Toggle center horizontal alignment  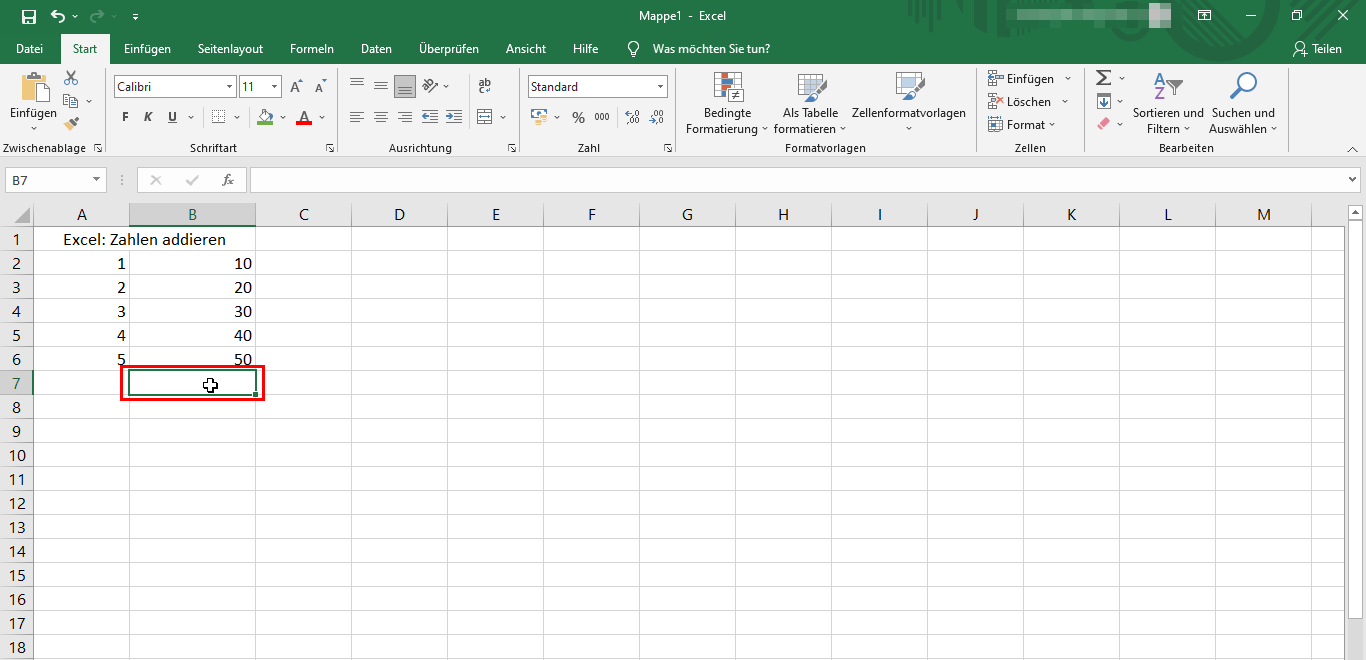(x=381, y=117)
